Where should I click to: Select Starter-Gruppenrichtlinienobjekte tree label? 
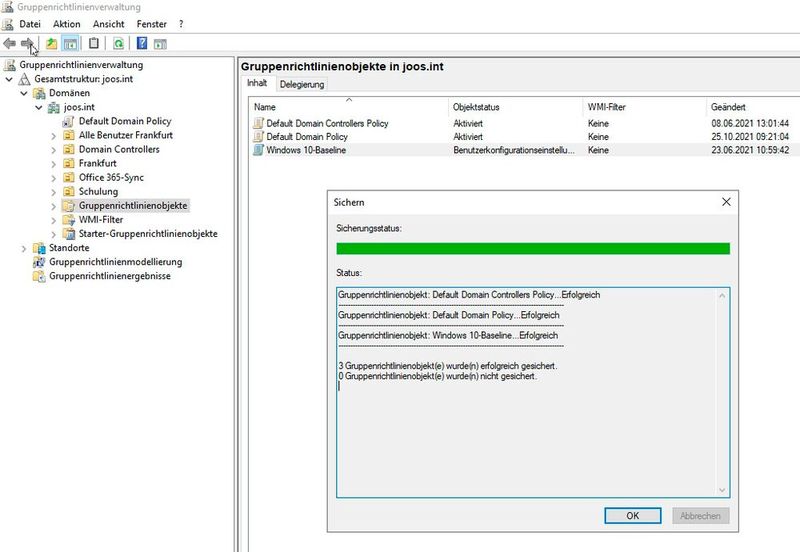pos(148,234)
